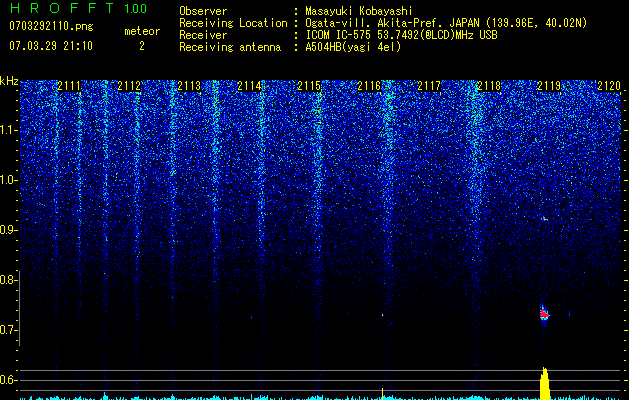The width and height of the screenshot is (629, 400).
Task: Click the 2115 time marker
Action: (x=309, y=86)
